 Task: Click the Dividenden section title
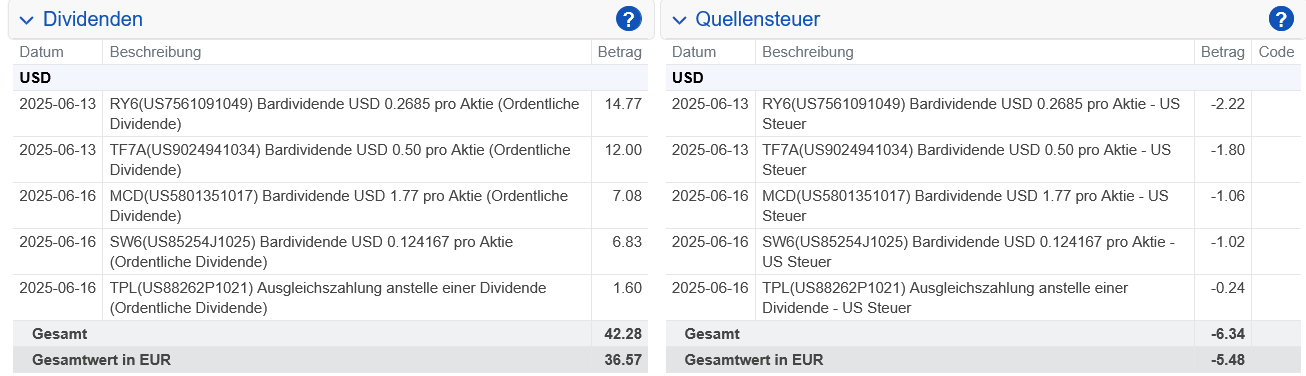pyautogui.click(x=93, y=19)
